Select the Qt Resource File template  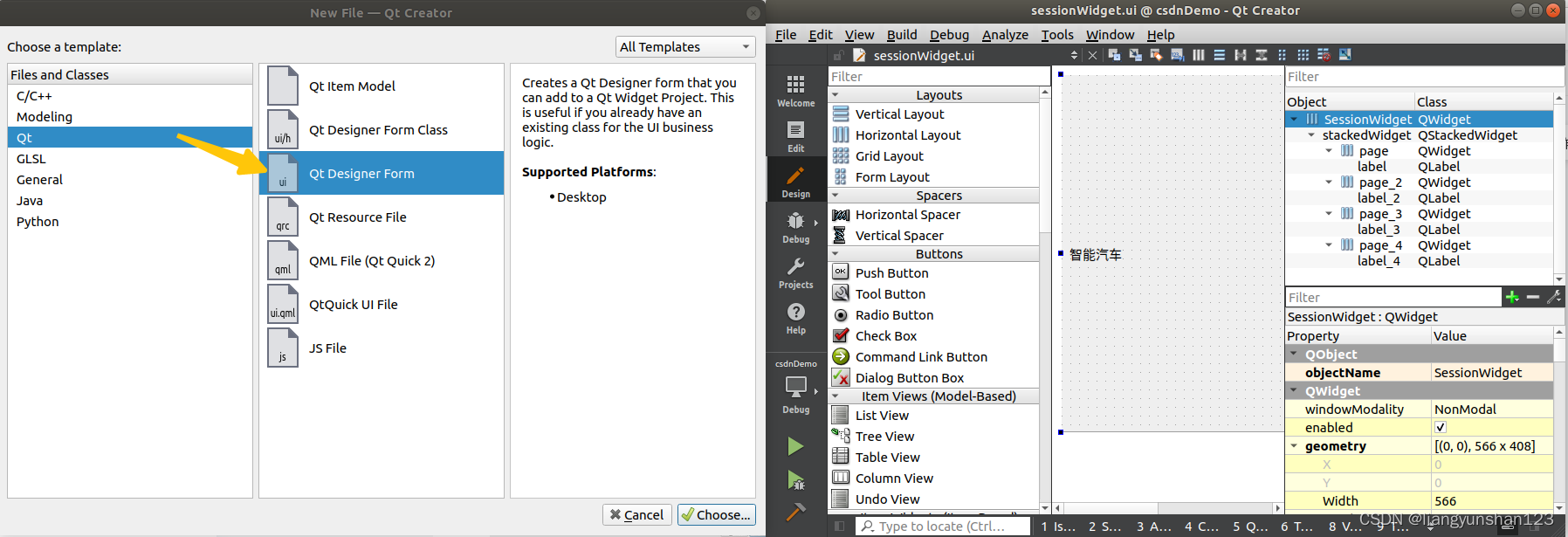[x=382, y=217]
